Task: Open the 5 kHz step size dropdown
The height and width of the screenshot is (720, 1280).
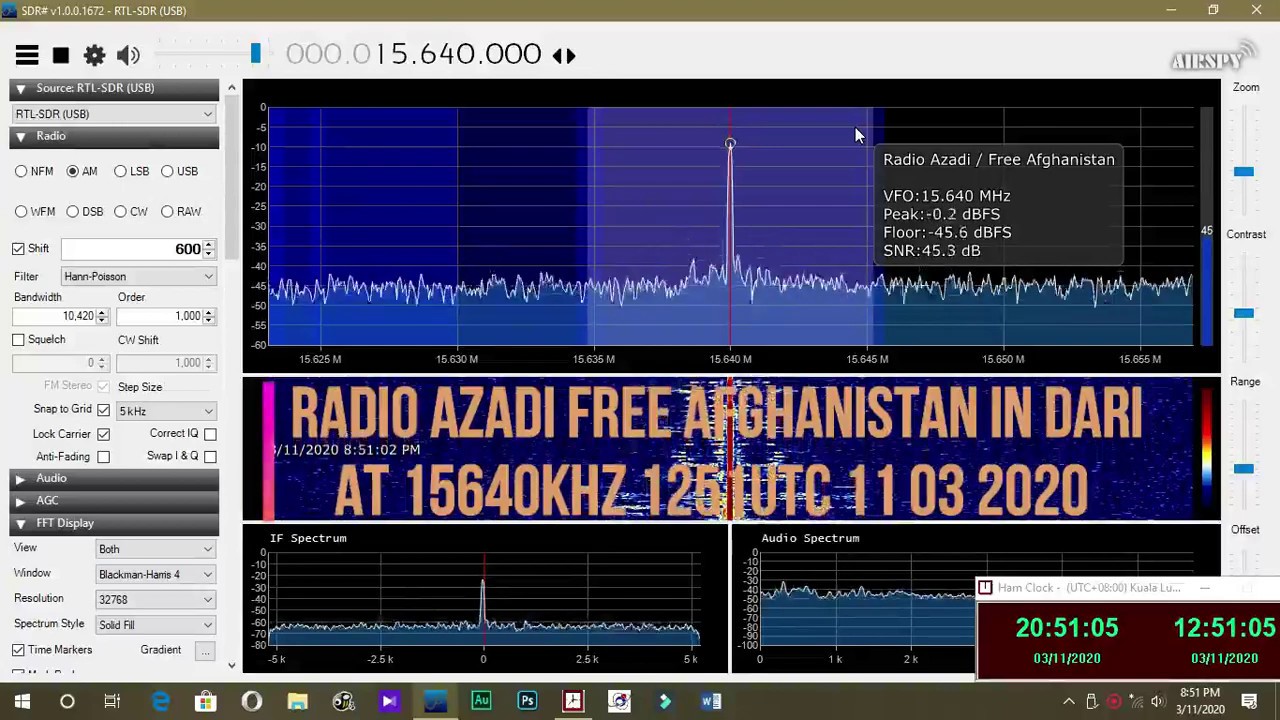Action: [x=166, y=411]
